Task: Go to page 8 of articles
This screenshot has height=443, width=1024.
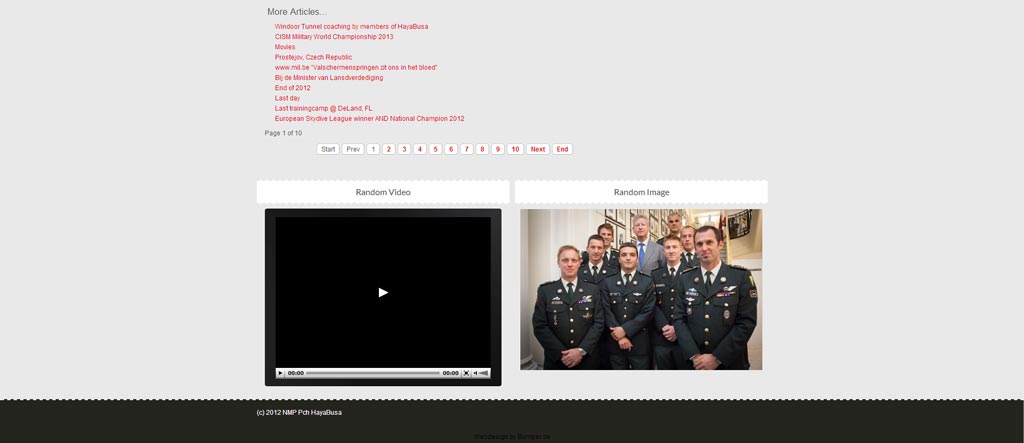Action: click(482, 149)
